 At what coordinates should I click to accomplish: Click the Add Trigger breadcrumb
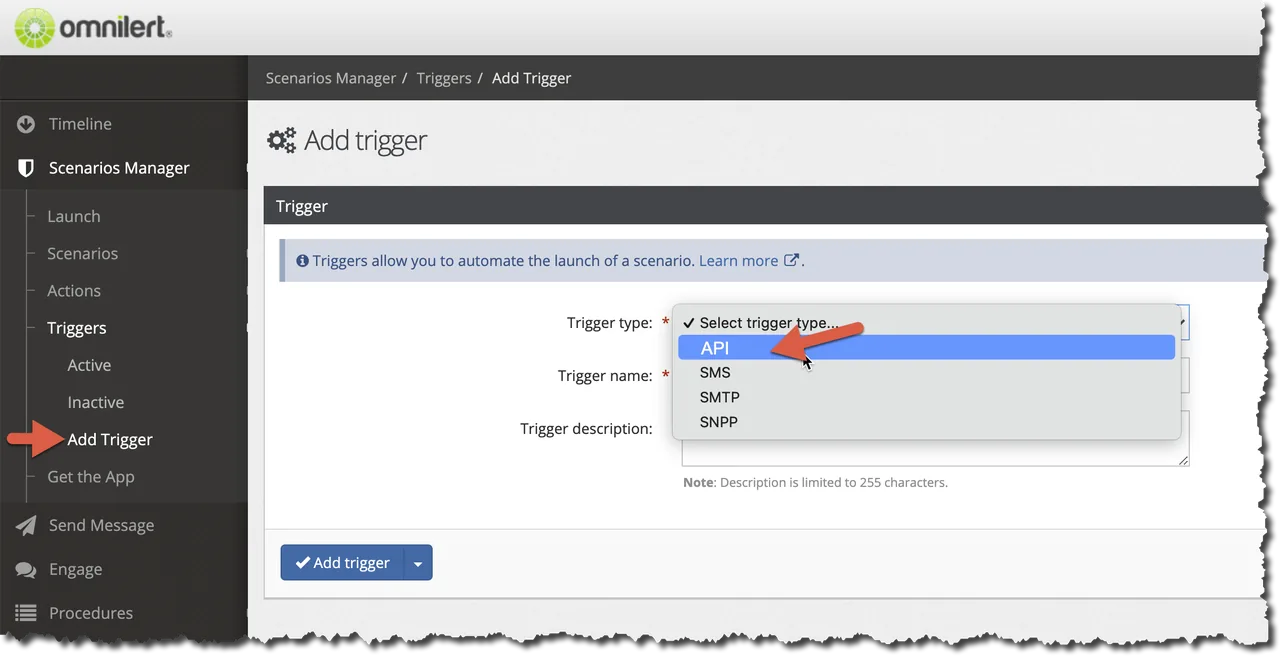(x=532, y=78)
